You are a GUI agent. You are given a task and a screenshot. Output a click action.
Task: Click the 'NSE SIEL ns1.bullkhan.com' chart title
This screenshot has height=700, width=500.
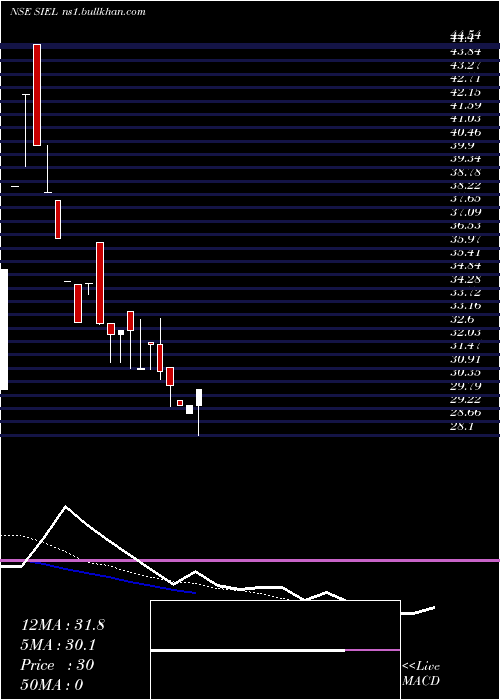78,12
